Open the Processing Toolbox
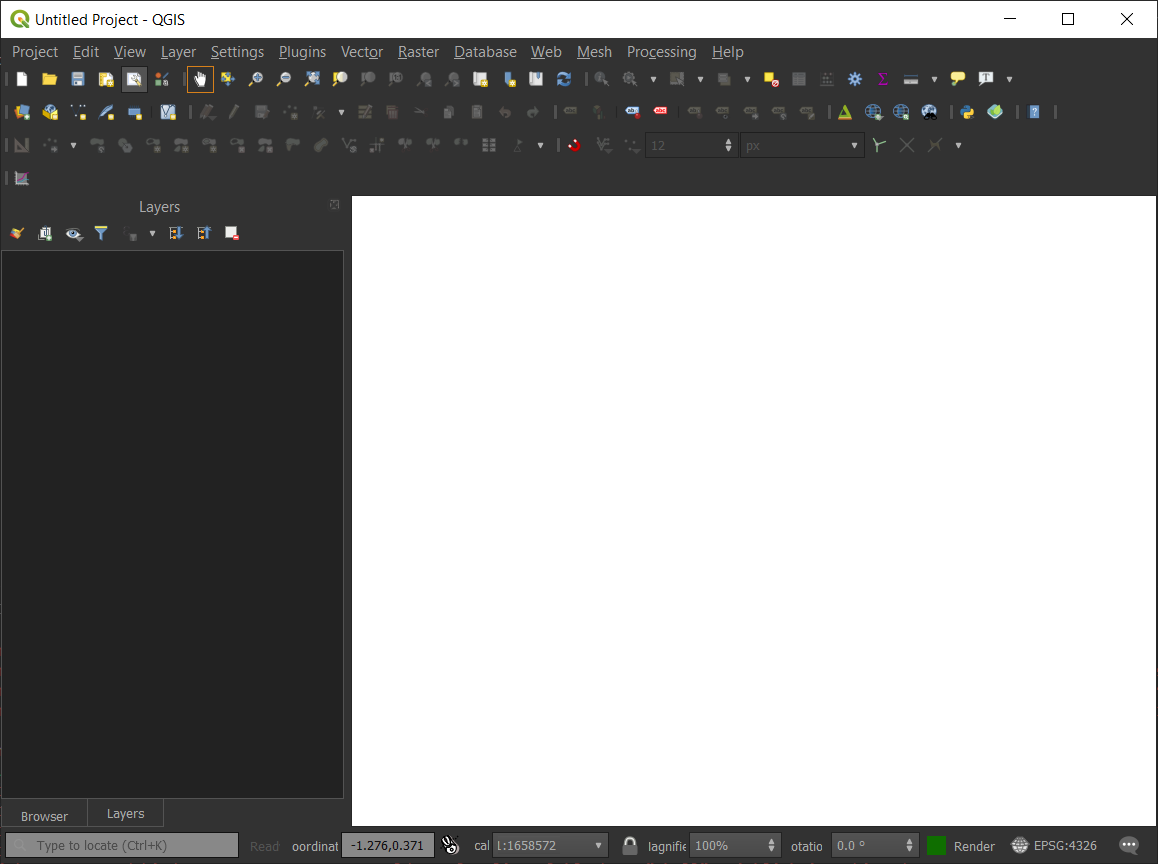The width and height of the screenshot is (1158, 864). pos(855,78)
